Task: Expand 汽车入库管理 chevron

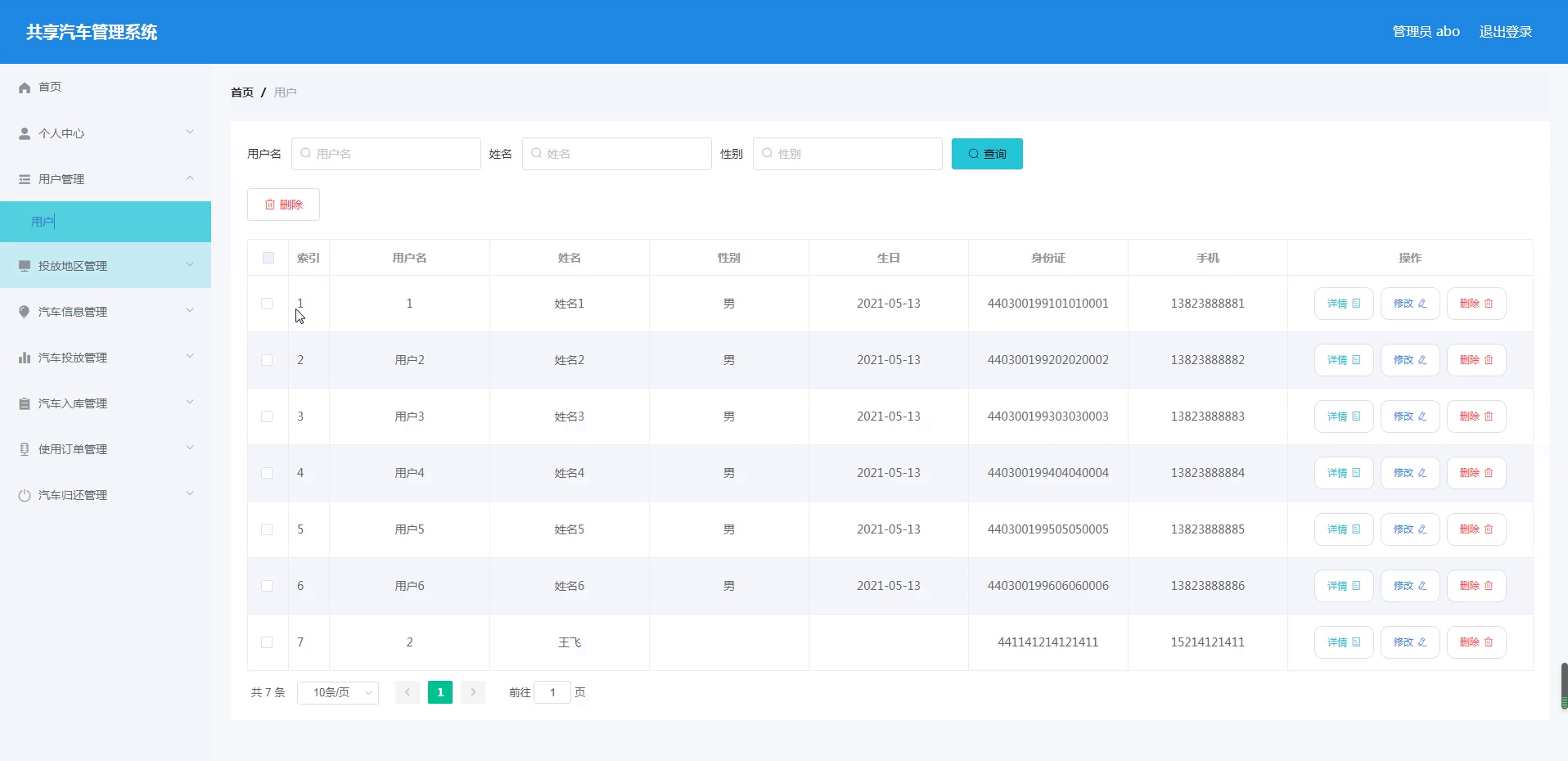Action: tap(190, 402)
